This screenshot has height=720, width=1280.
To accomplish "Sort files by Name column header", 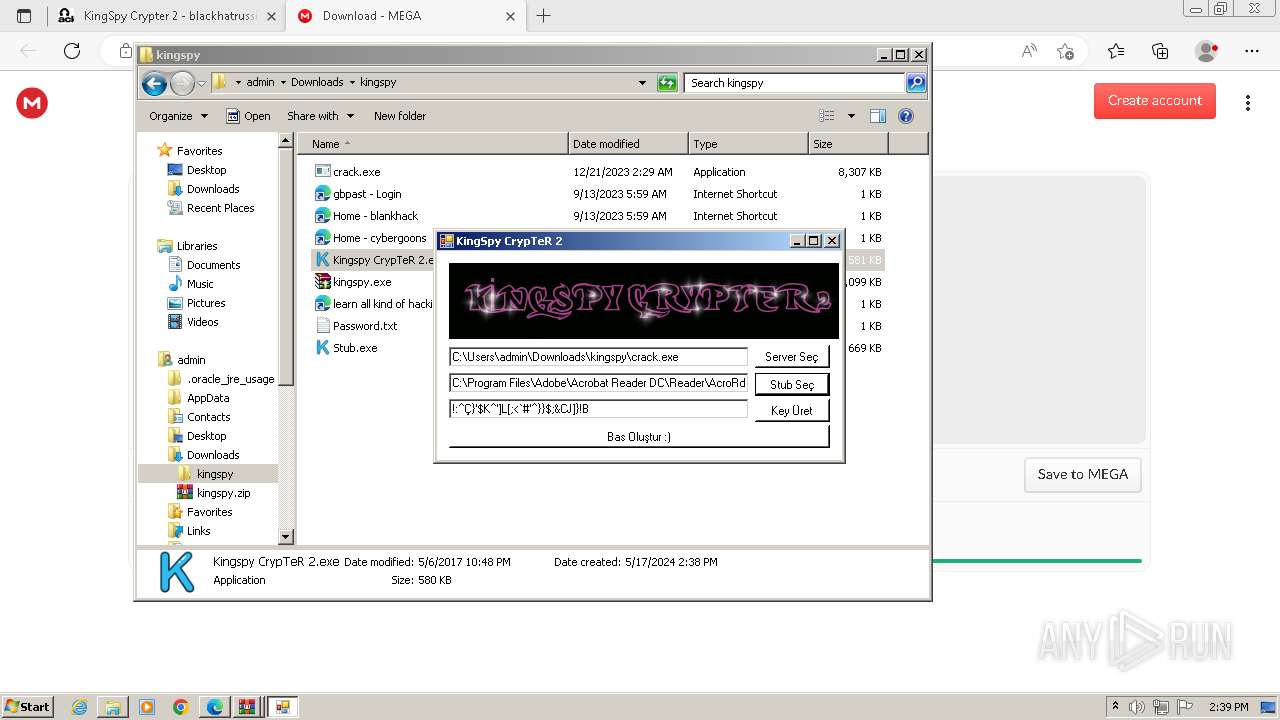I will [x=433, y=144].
